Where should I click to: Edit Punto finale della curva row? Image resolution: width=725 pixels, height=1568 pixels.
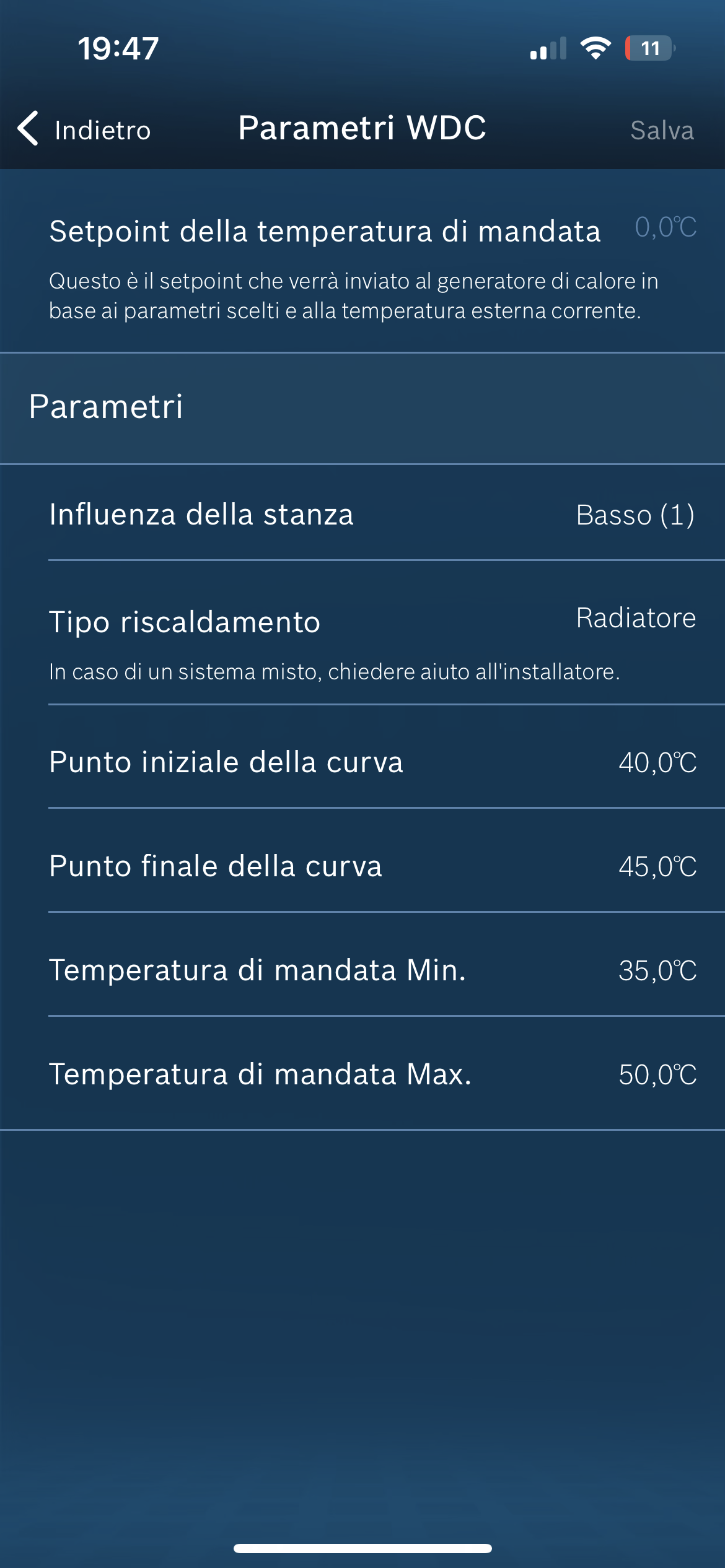click(x=216, y=866)
